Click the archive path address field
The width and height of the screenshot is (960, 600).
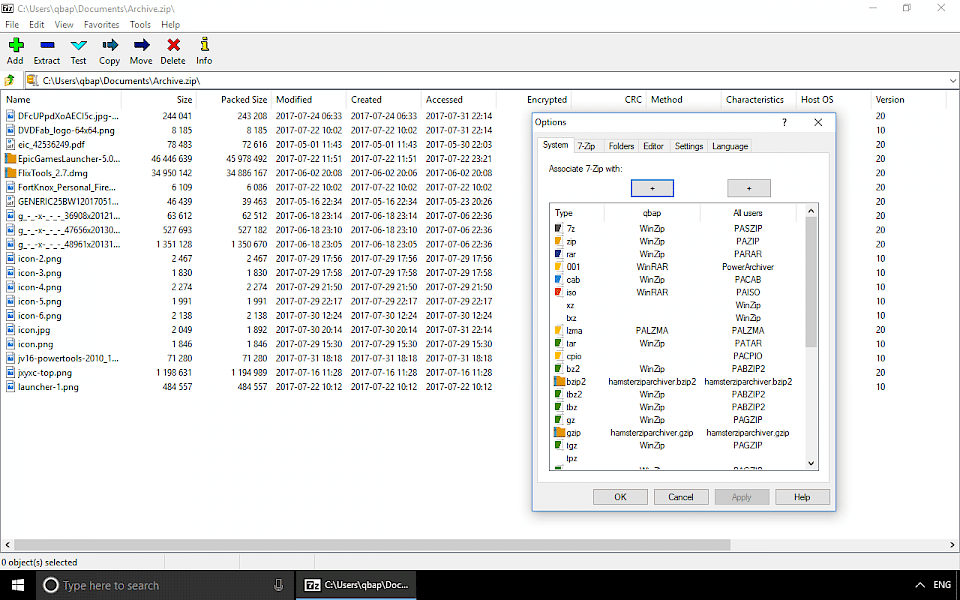487,80
